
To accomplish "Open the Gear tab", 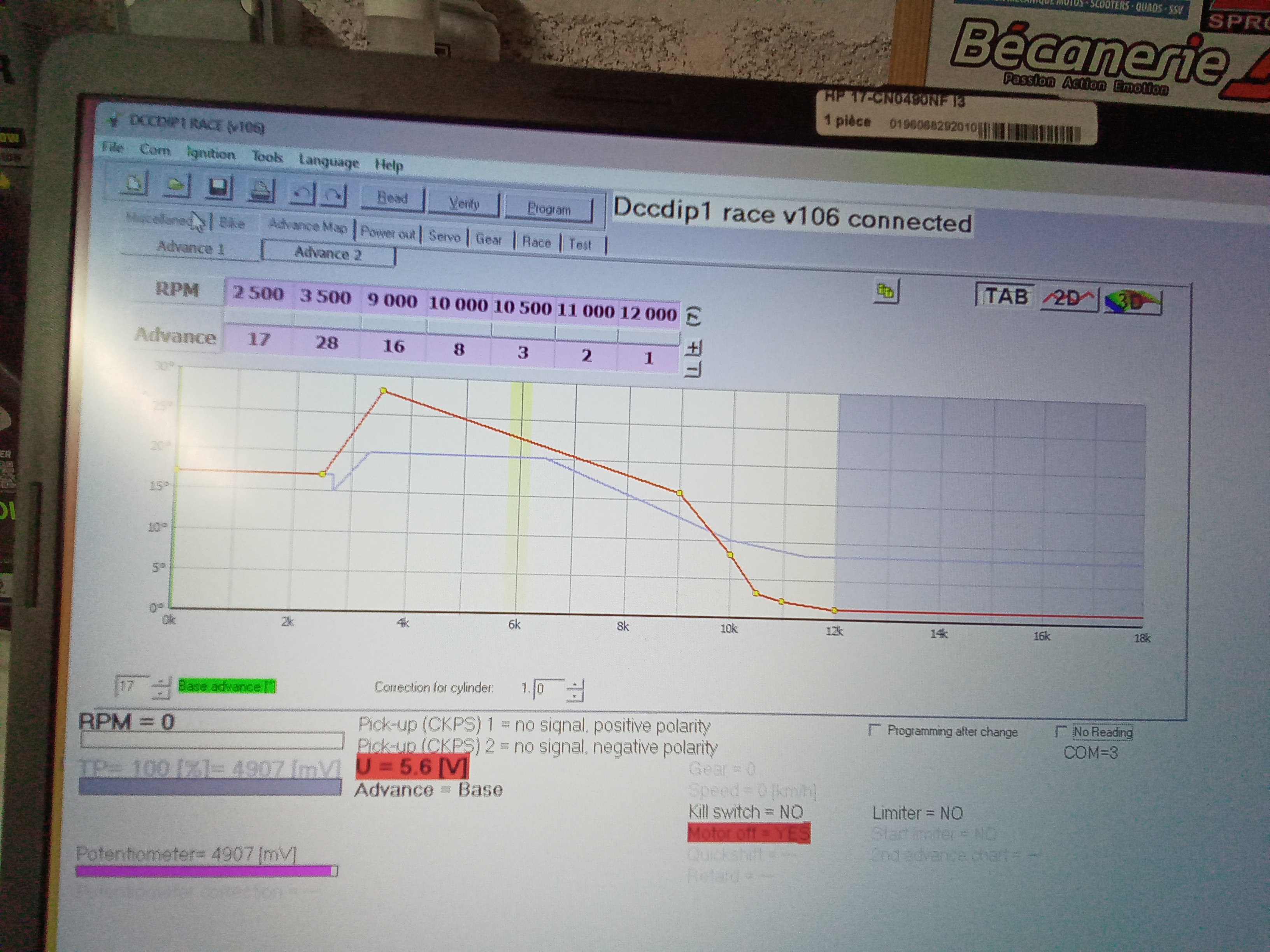I will tap(489, 239).
